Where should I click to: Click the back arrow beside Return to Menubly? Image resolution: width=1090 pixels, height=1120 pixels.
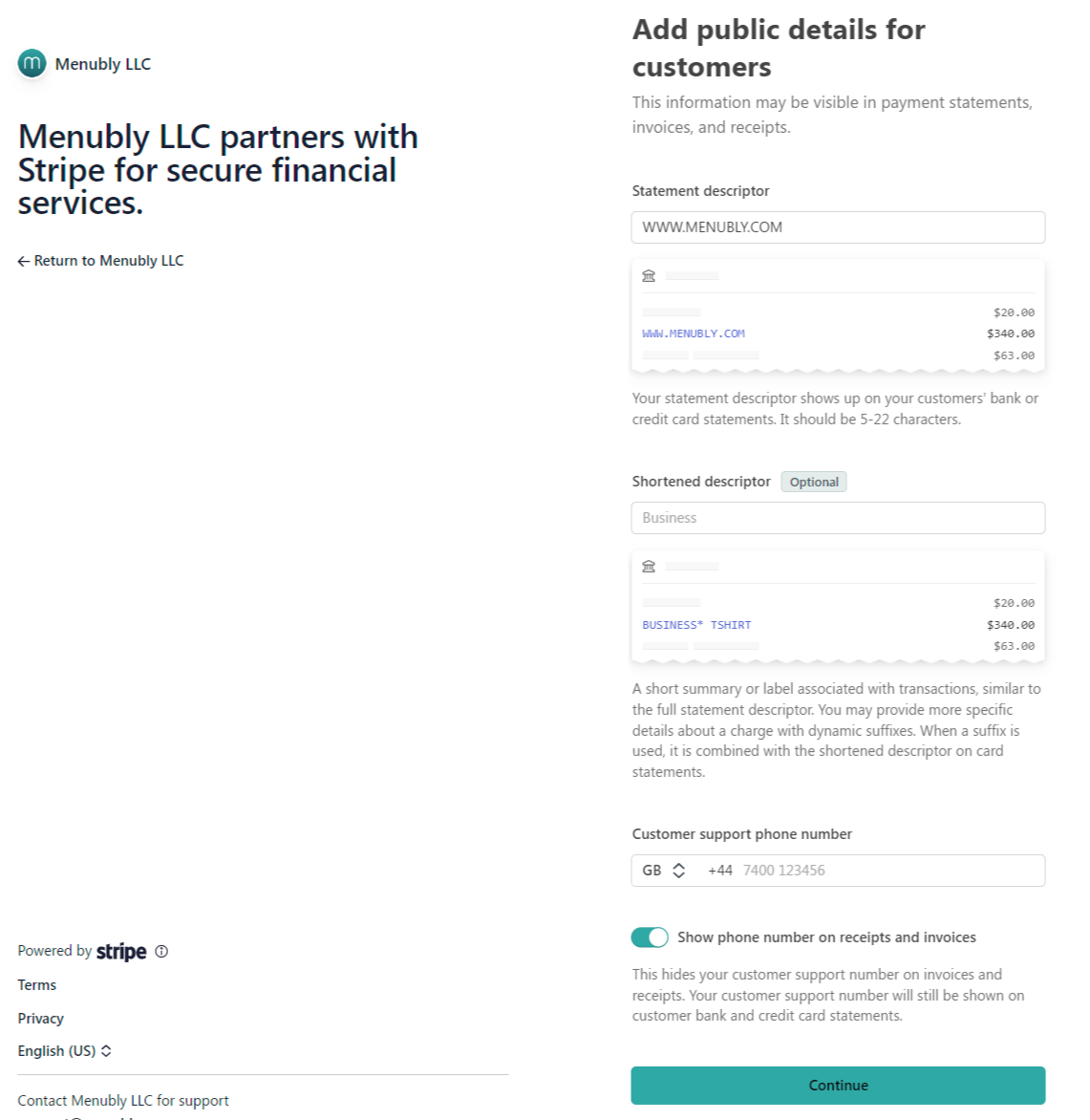click(x=24, y=261)
